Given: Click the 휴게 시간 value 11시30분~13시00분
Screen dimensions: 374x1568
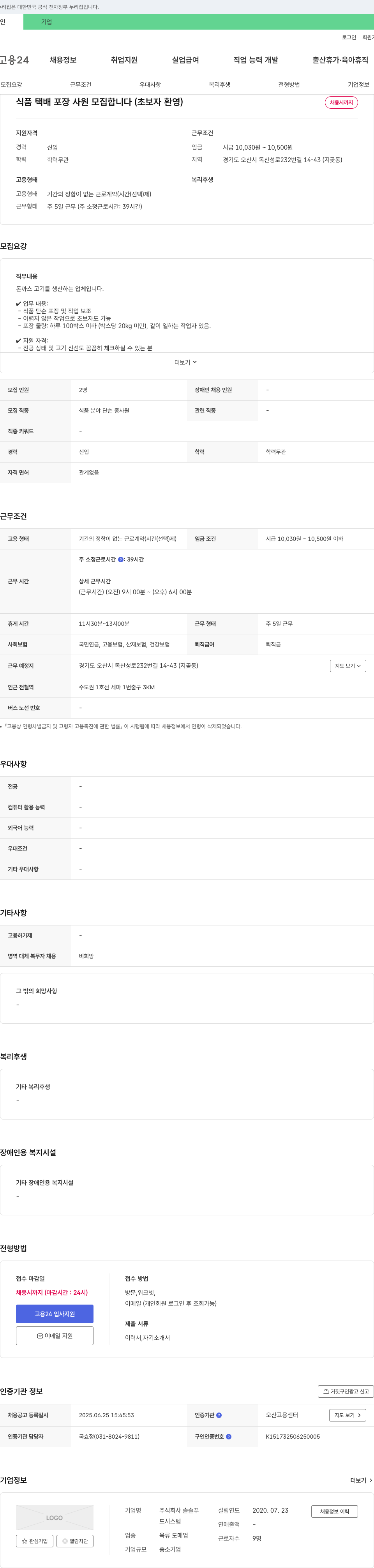Looking at the screenshot, I should pos(104,624).
